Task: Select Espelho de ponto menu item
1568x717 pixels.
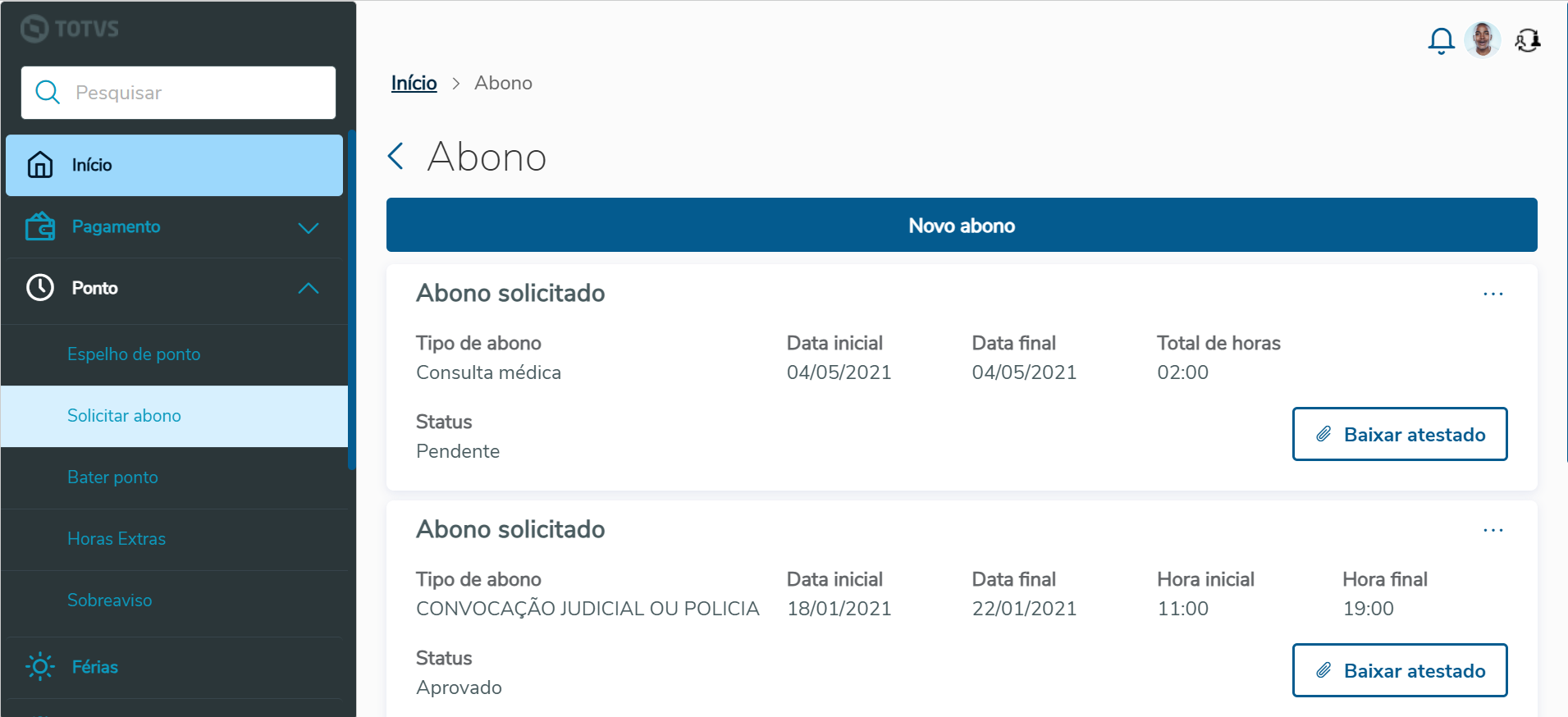Action: tap(134, 354)
